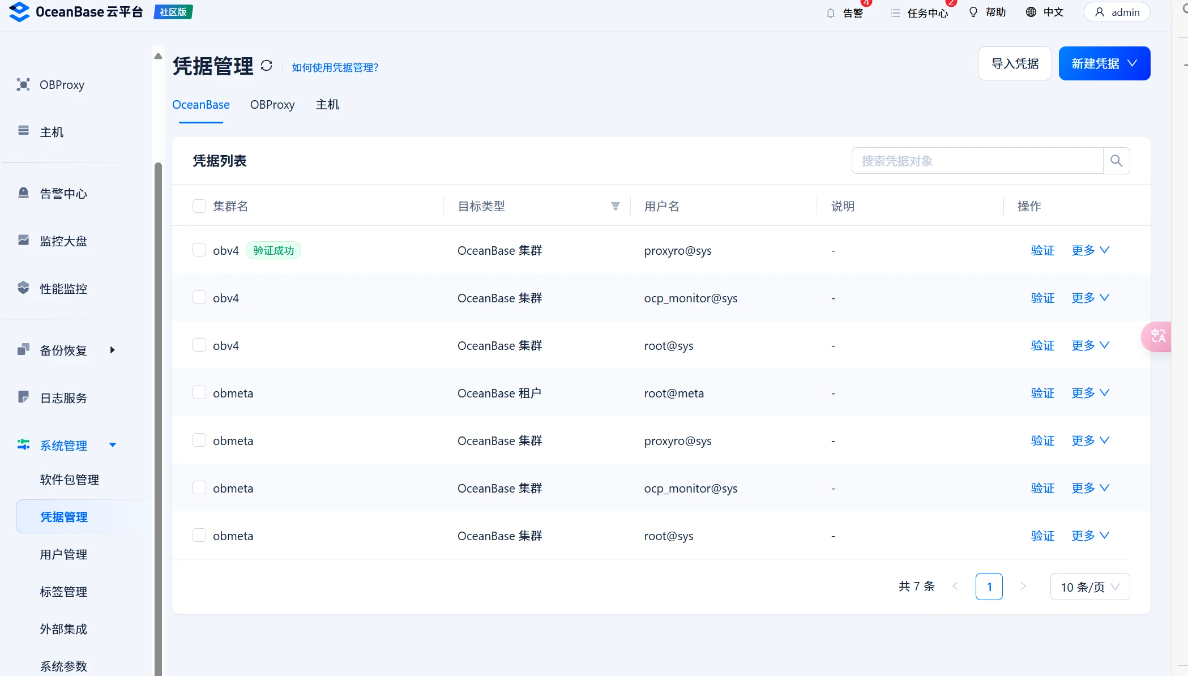Open 任务中心 list icon in header
Viewport: 1188px width, 676px height.
(895, 13)
